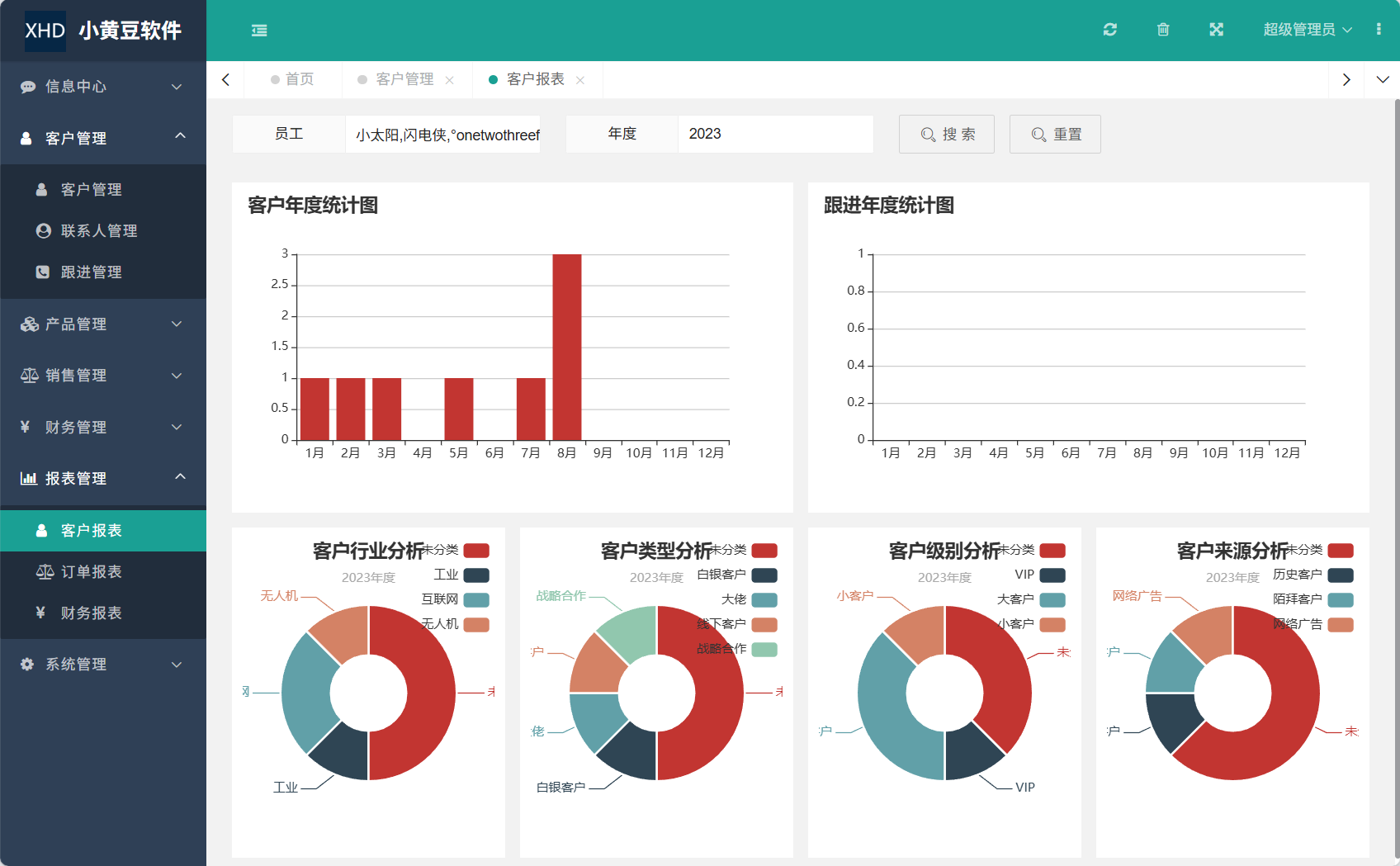Click the sidebar collapse icon on green bar
This screenshot has height=866, width=1400.
point(258,30)
